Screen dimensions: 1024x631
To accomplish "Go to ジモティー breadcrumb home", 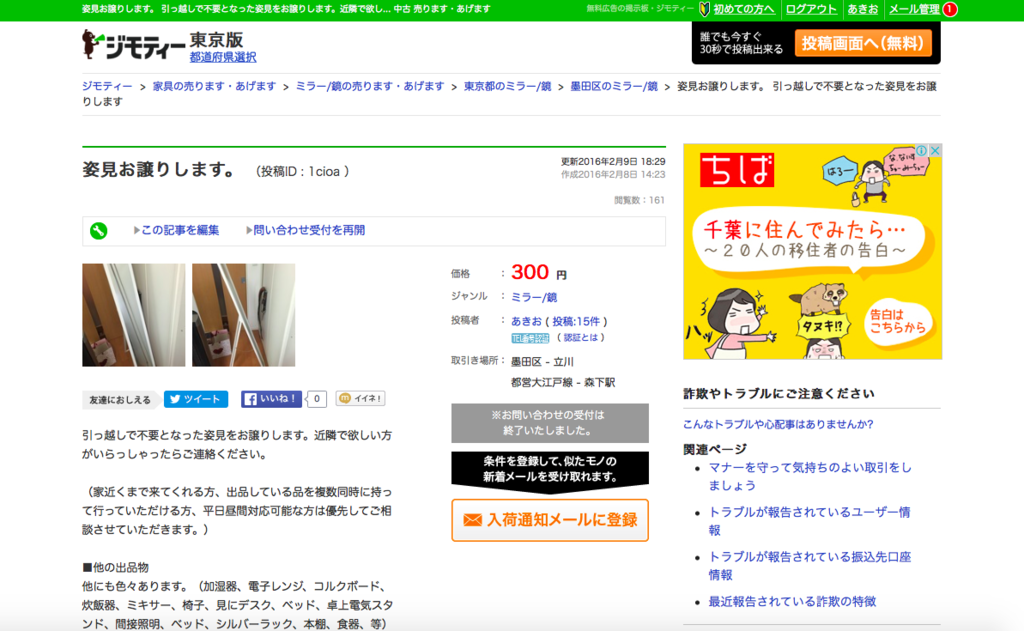I will click(107, 86).
